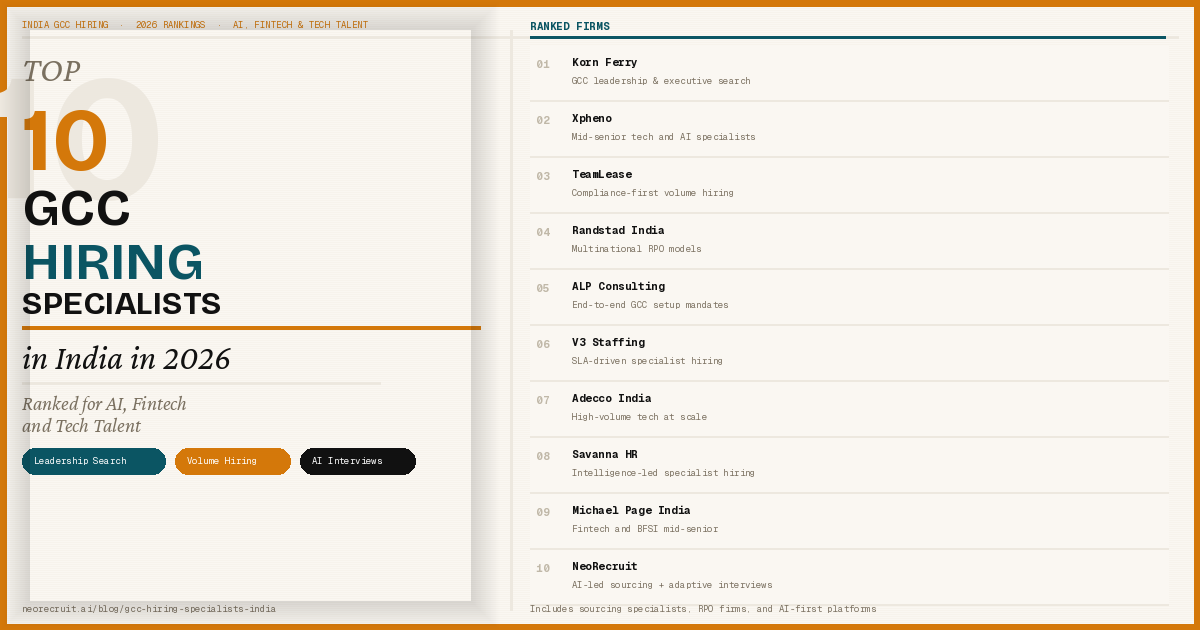This screenshot has width=1200, height=630.
Task: Click the SPECIALISTS headline word
Action: [121, 304]
